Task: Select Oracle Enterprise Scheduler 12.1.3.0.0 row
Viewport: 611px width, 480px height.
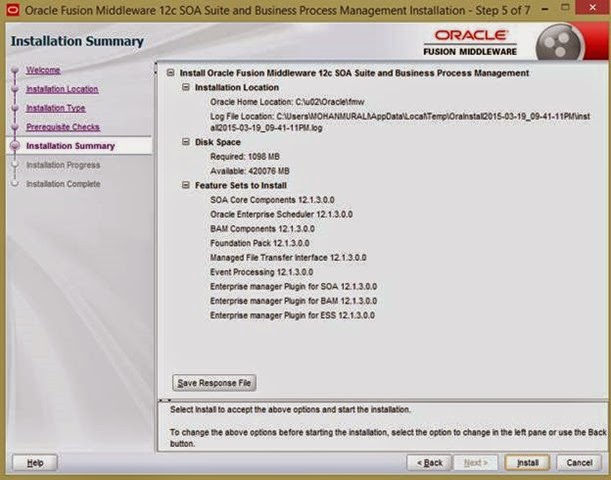Action: click(281, 214)
